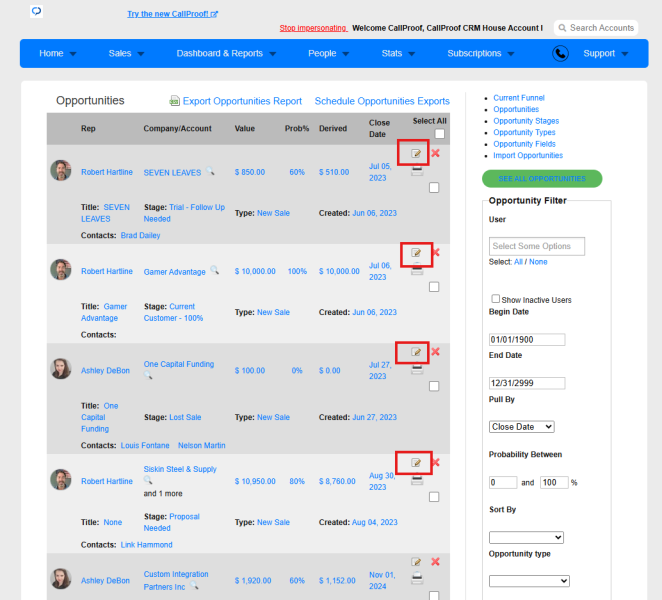Enable Show Inactive Users checkbox

pyautogui.click(x=496, y=299)
